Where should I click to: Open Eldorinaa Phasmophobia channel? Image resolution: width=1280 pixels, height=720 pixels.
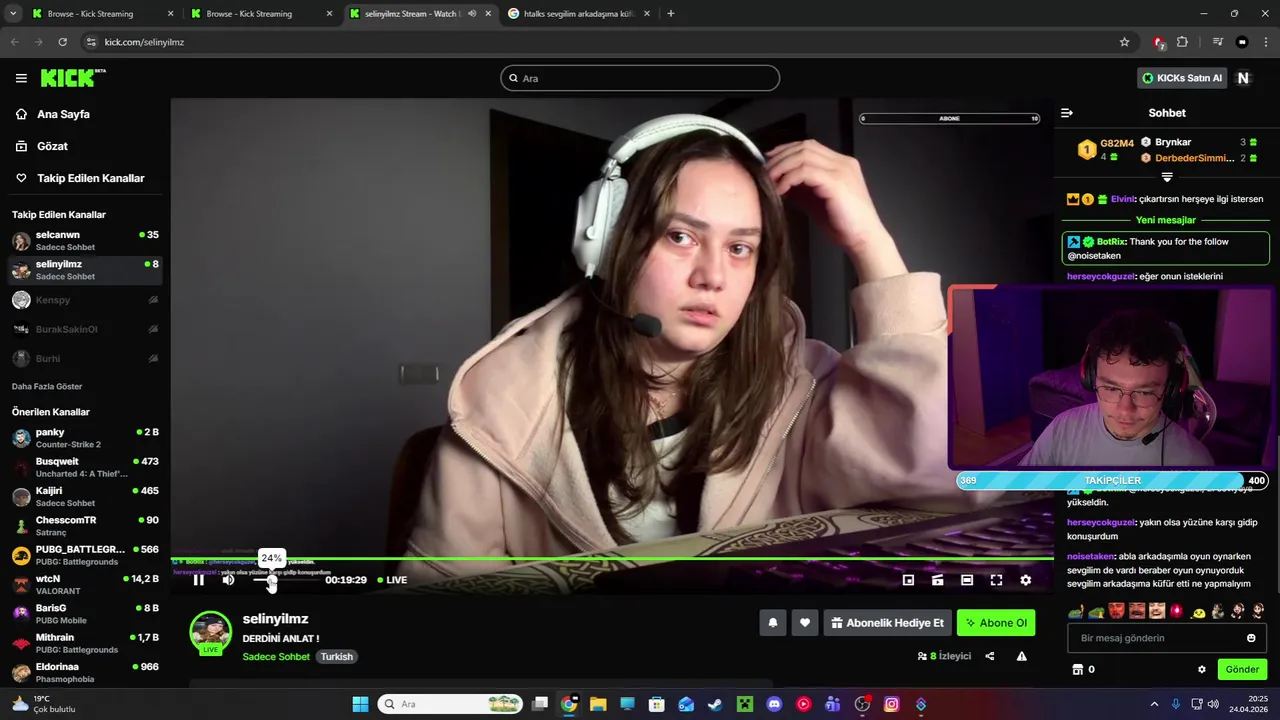[x=85, y=673]
